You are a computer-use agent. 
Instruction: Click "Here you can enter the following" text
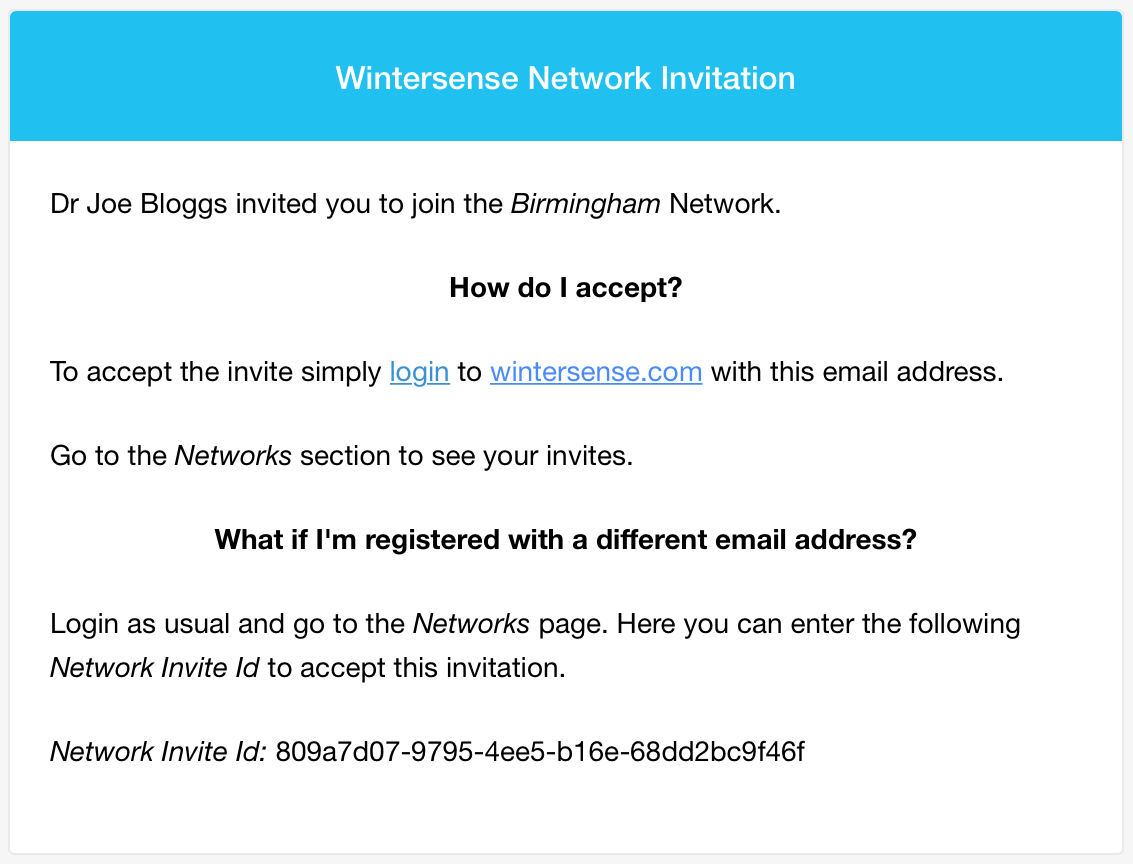coord(818,624)
